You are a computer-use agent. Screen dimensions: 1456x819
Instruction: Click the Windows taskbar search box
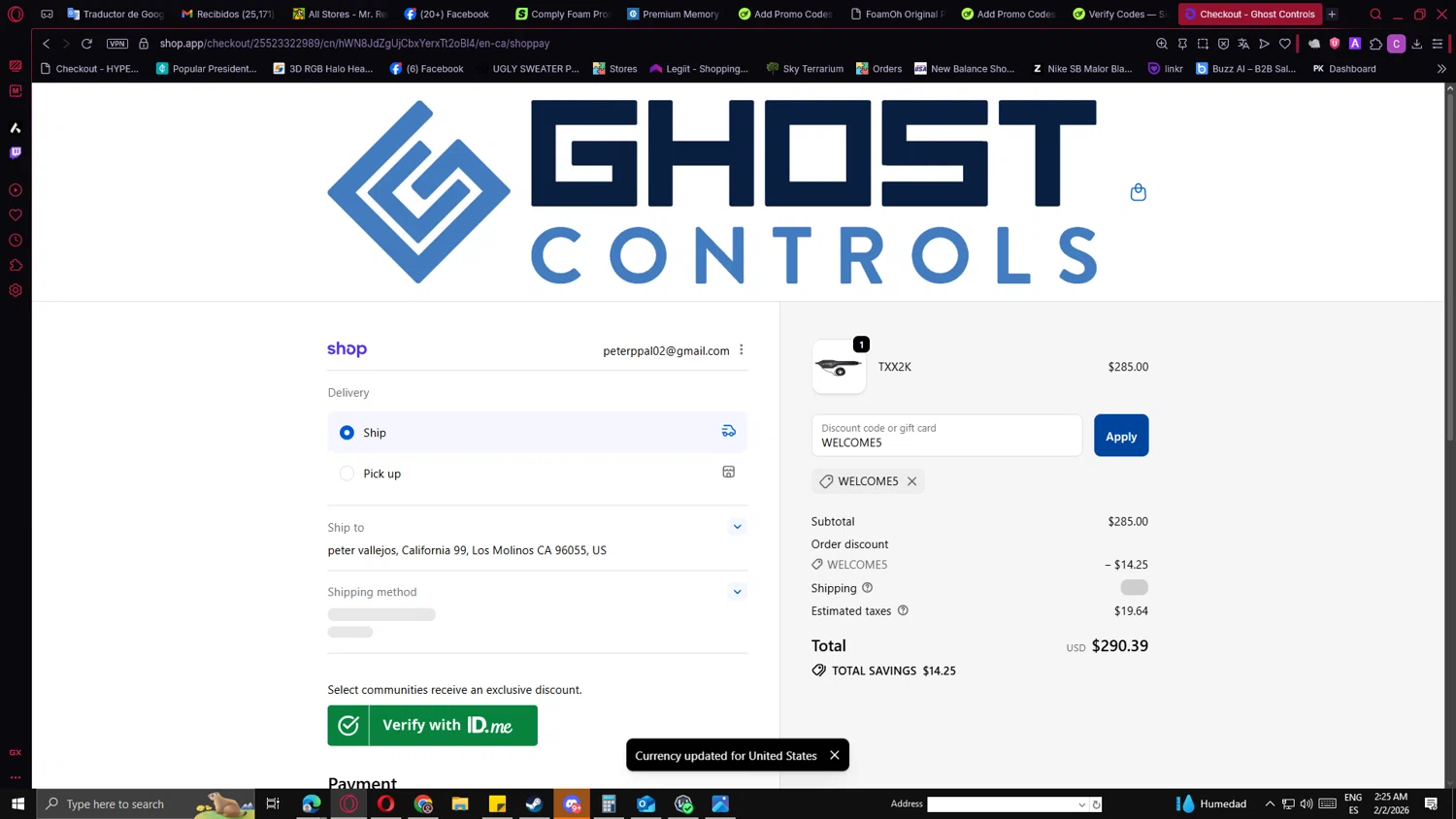[x=146, y=803]
